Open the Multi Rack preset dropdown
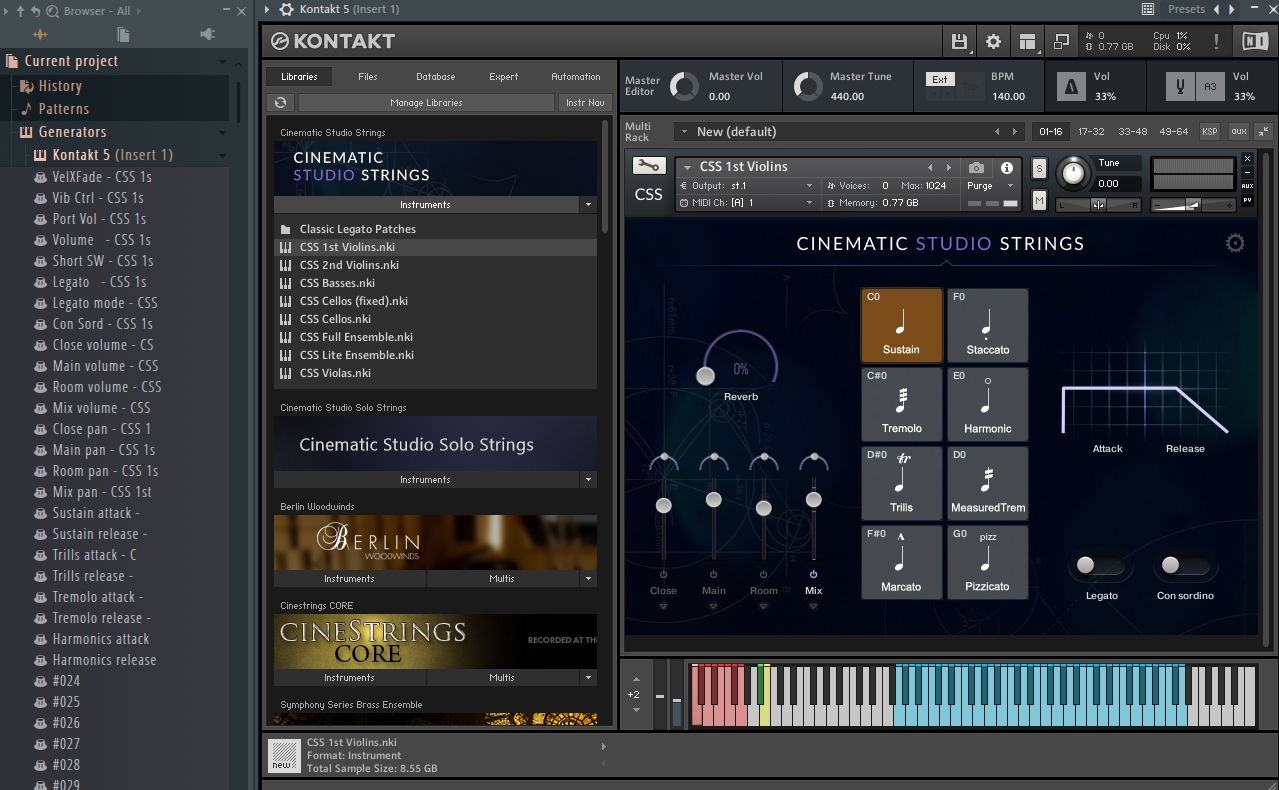 [683, 131]
